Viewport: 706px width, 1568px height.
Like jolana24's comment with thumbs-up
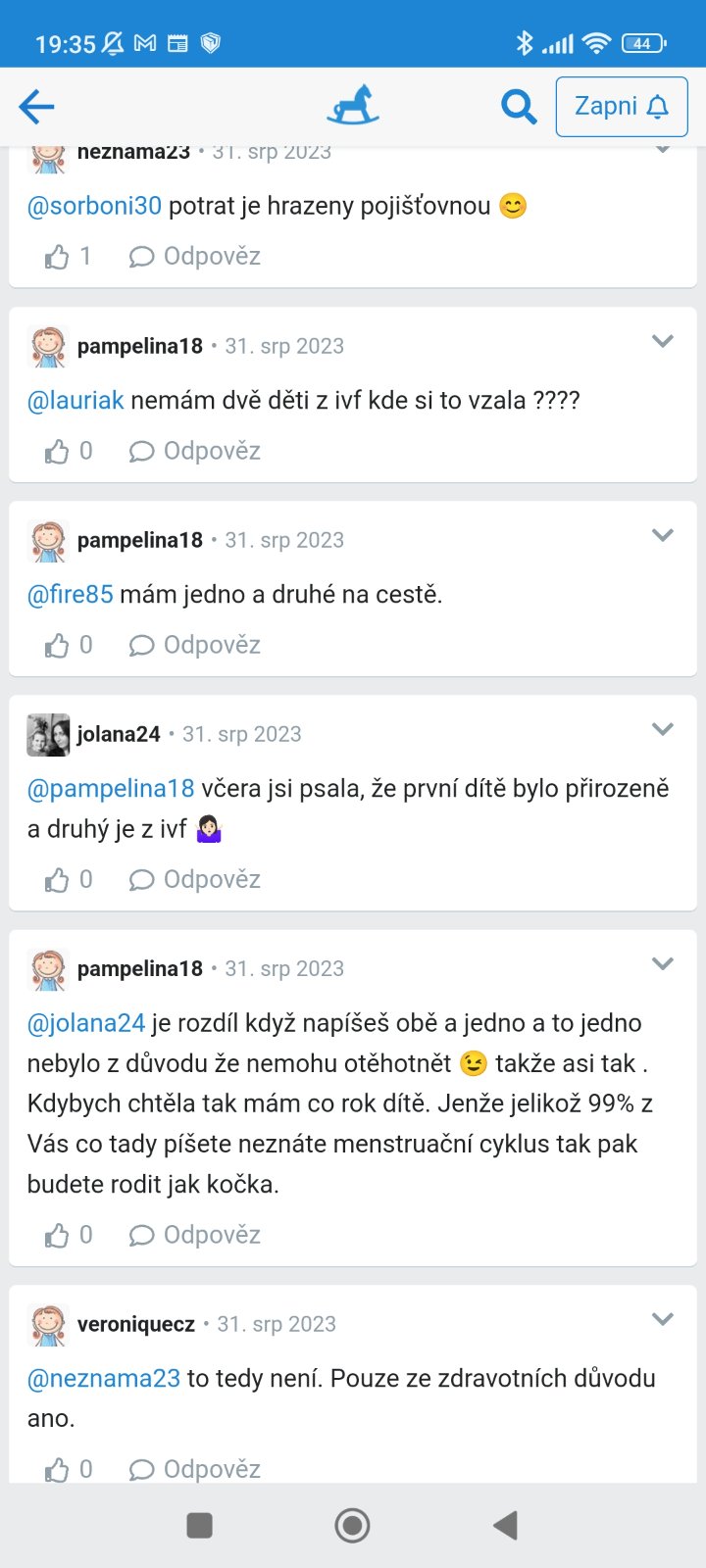pyautogui.click(x=57, y=880)
